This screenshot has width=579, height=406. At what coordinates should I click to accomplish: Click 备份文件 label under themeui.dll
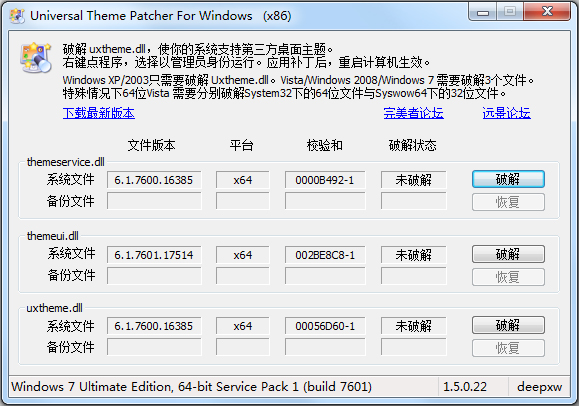(71, 275)
